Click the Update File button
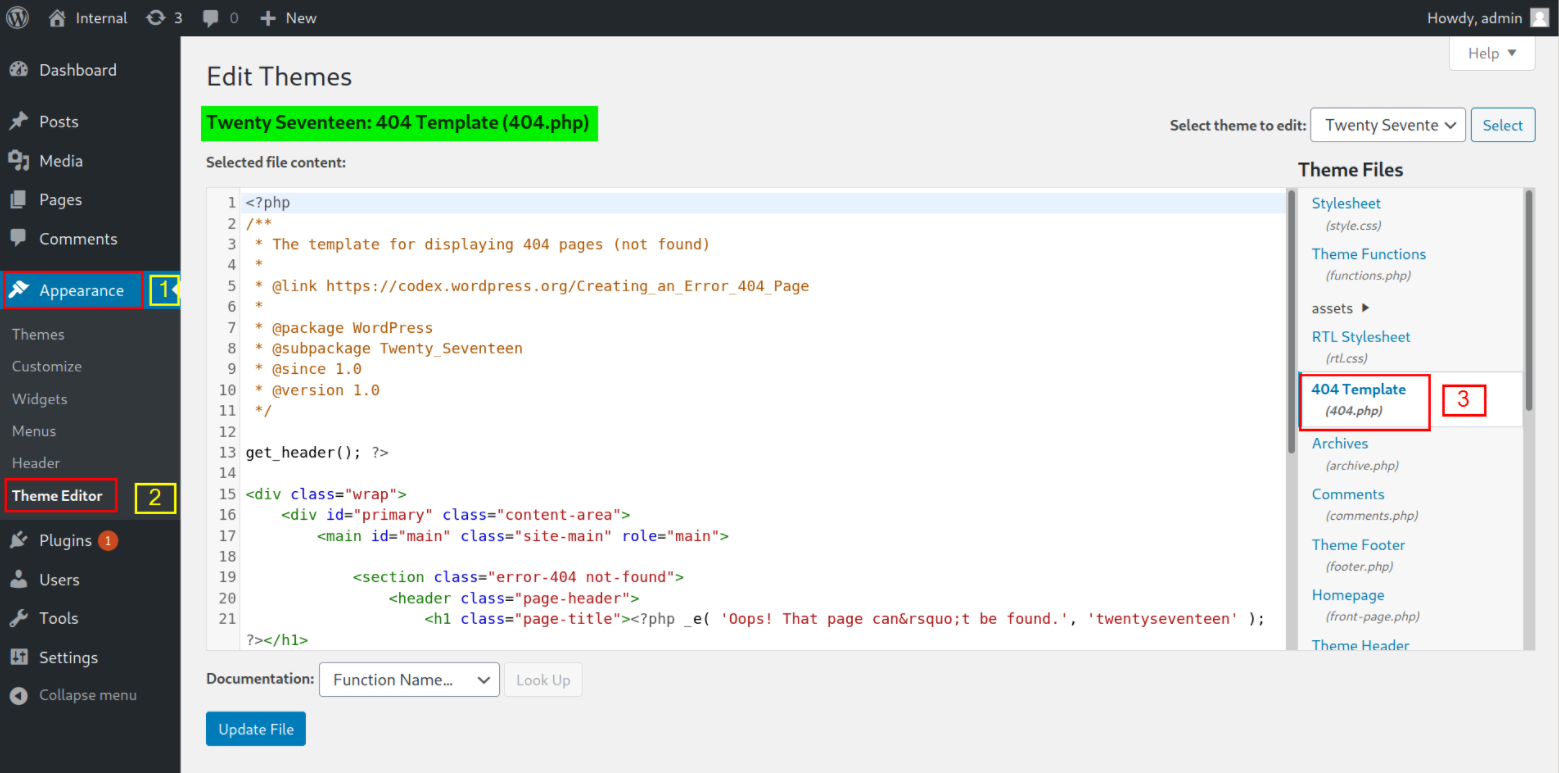 (x=256, y=729)
